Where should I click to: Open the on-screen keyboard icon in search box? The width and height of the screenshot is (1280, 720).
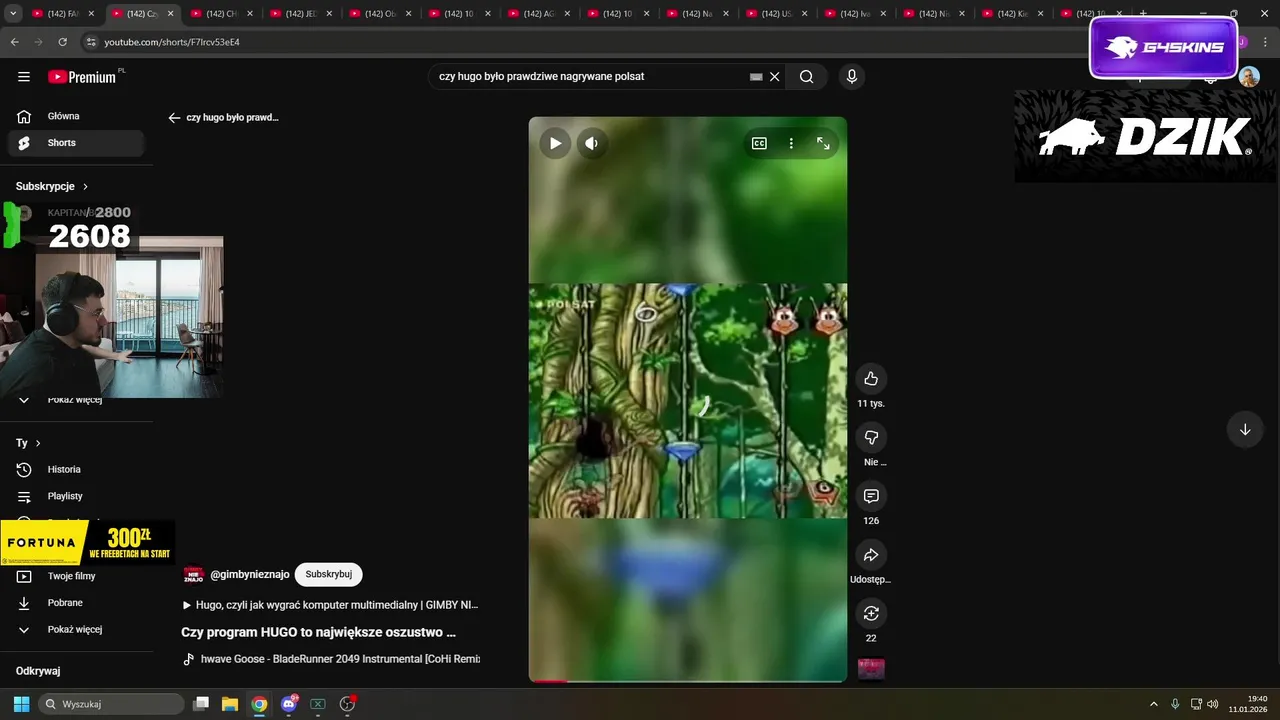[x=756, y=77]
